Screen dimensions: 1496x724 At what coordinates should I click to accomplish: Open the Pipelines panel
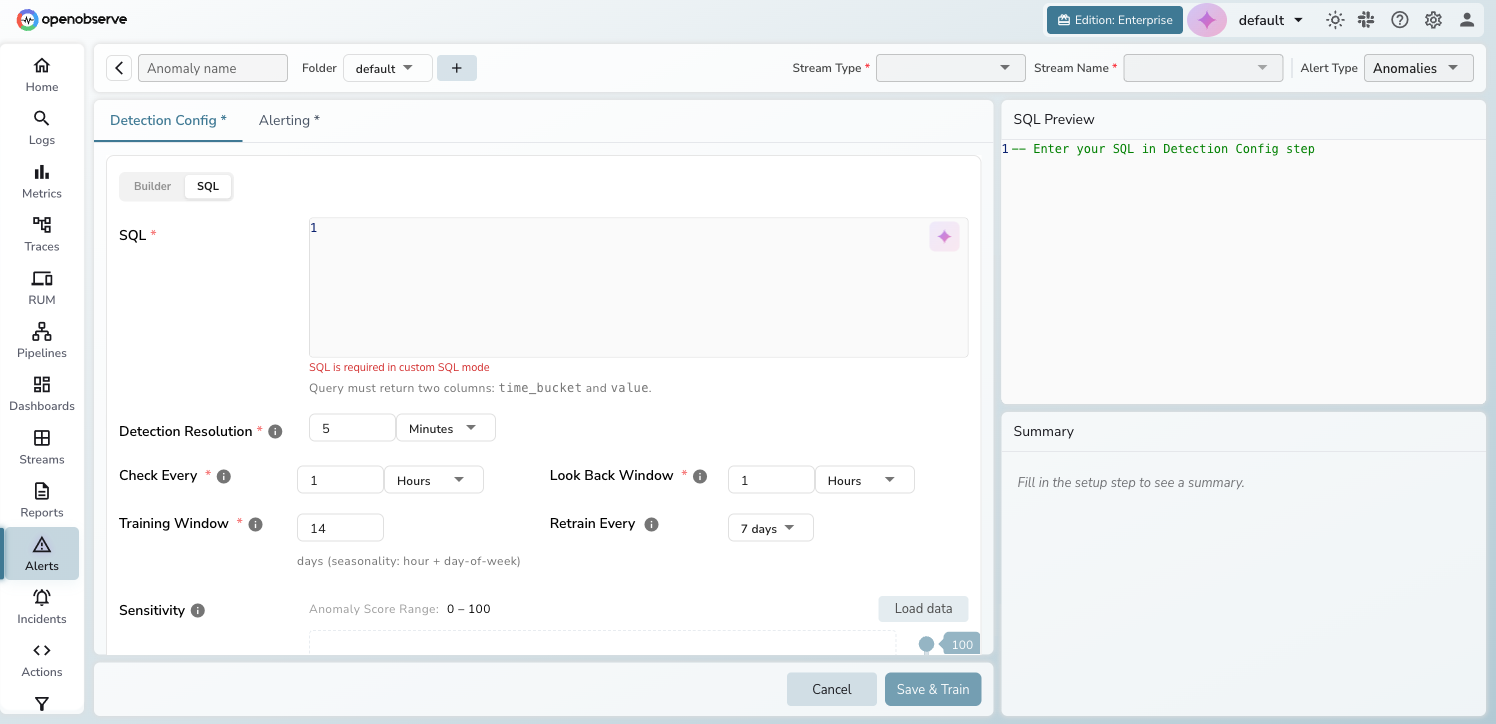pos(41,339)
